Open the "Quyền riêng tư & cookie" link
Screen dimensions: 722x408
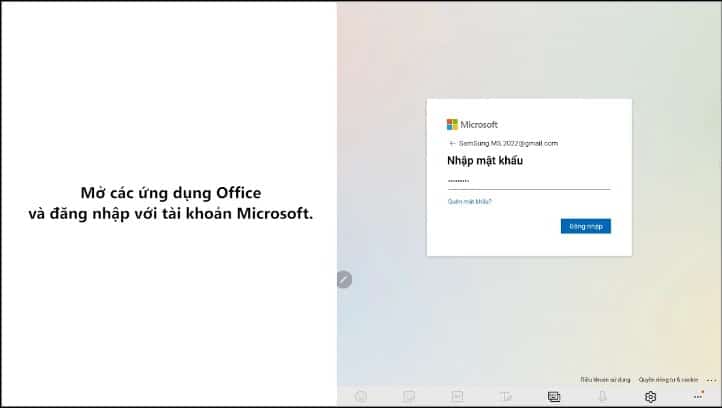[669, 380]
